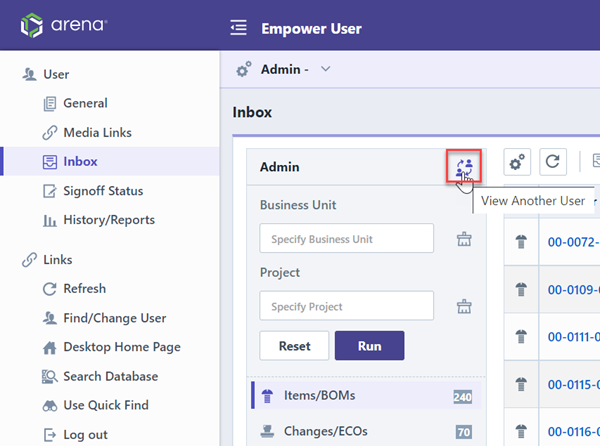Click the User section header
600x447 pixels.
(56, 74)
